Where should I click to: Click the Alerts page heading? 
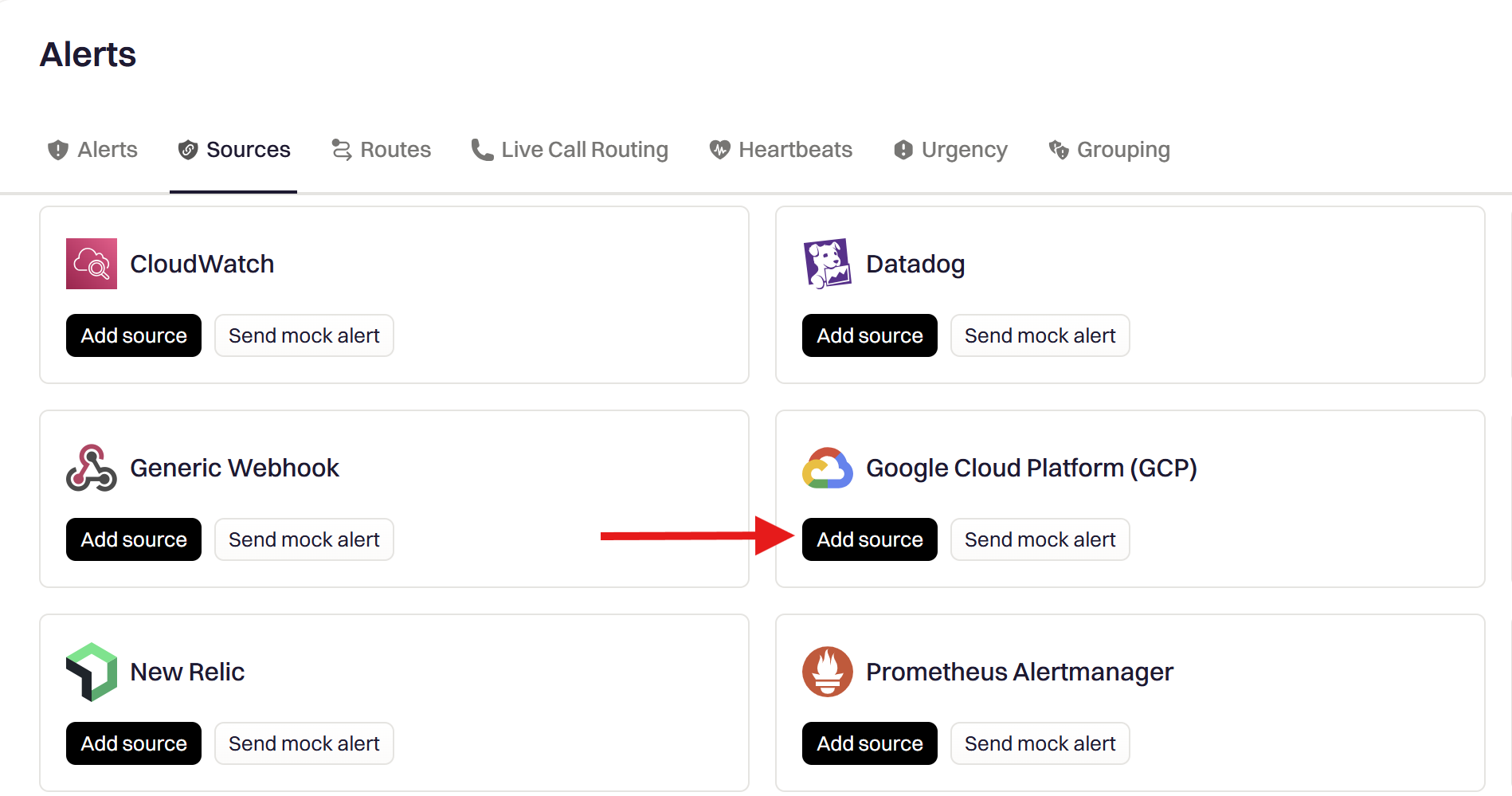tap(88, 54)
